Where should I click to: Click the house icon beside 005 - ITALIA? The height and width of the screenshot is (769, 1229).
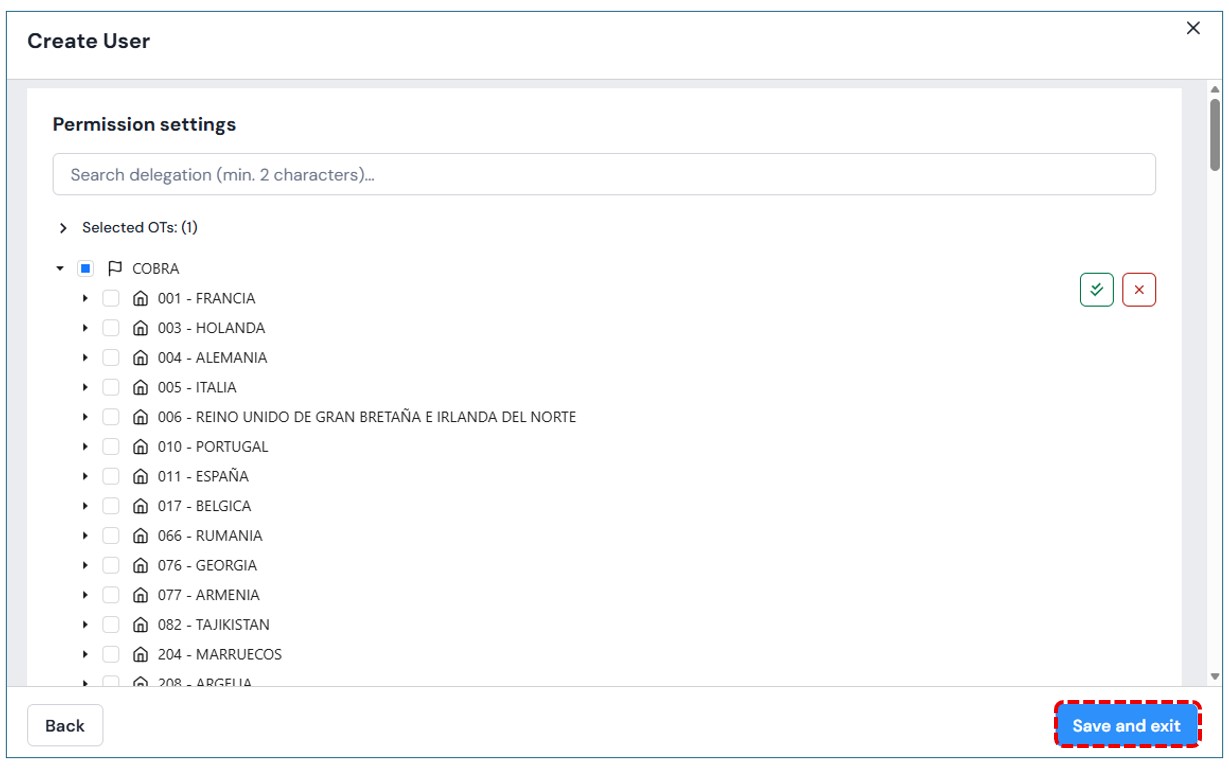(140, 387)
